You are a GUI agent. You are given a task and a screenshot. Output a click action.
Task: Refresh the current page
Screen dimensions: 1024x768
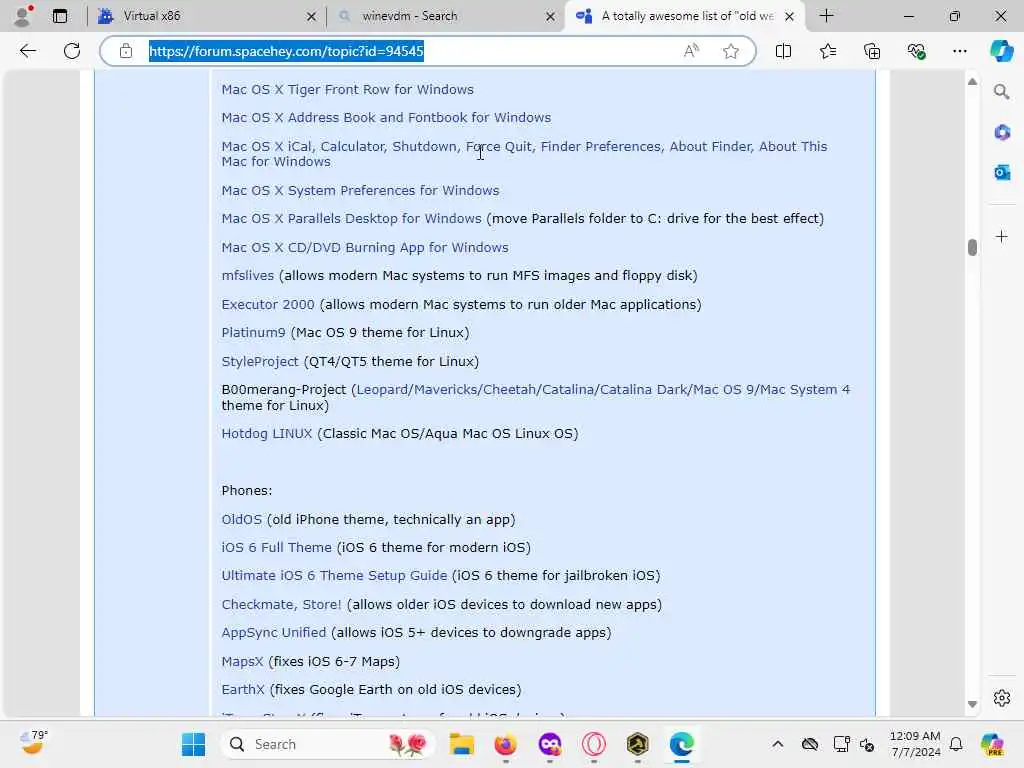pos(72,51)
